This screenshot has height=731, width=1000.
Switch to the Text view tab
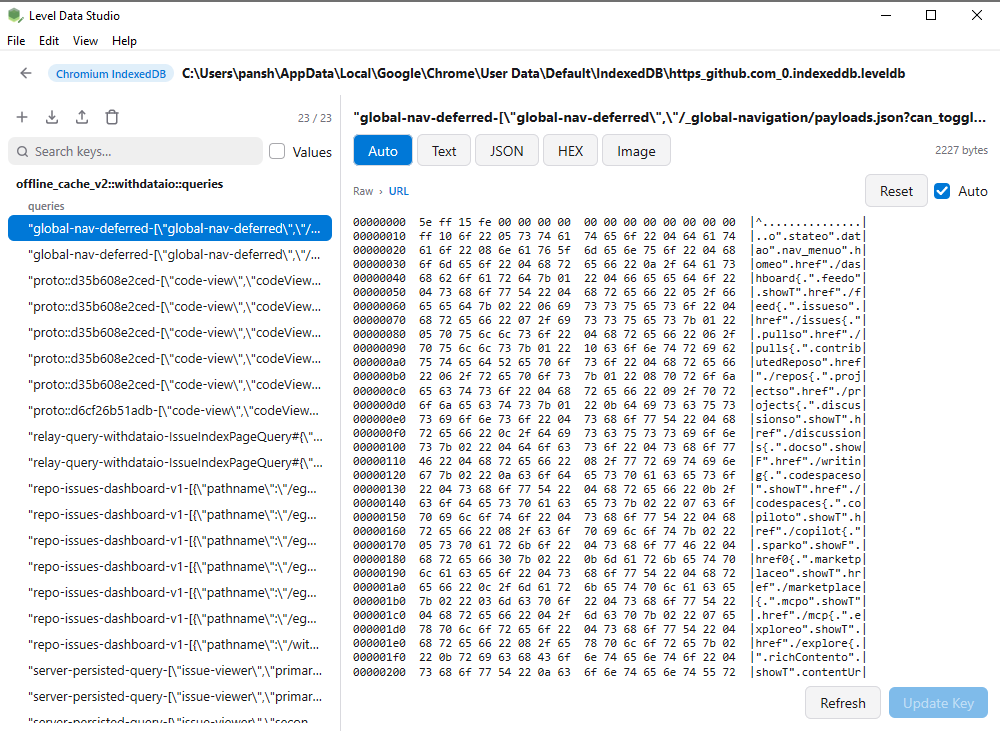[444, 151]
